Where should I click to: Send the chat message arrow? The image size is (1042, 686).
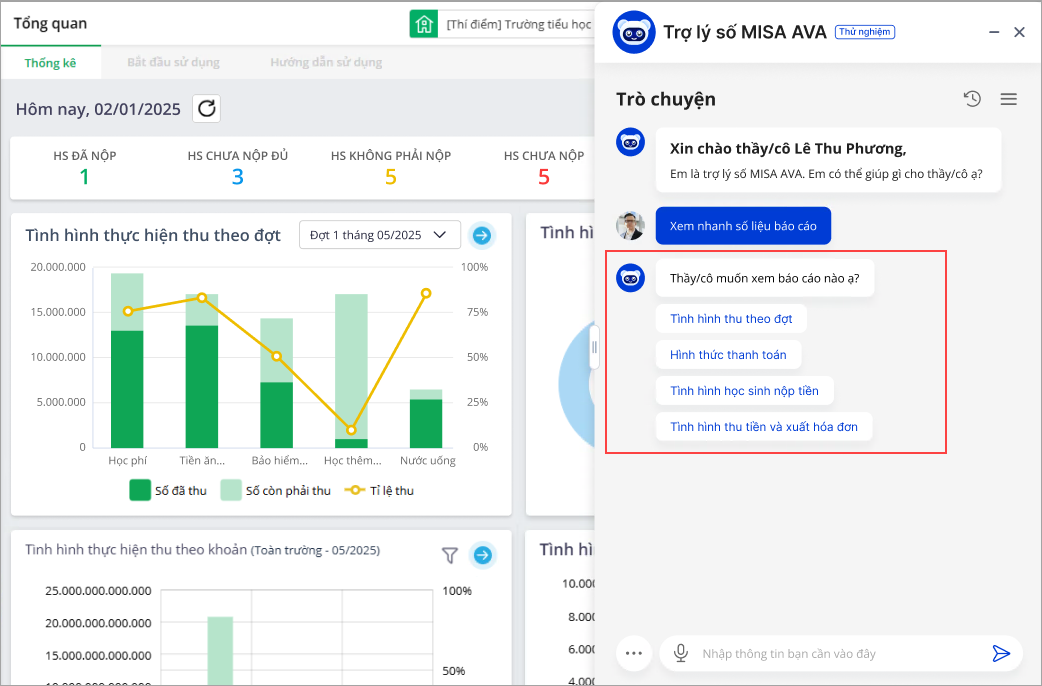[1001, 653]
